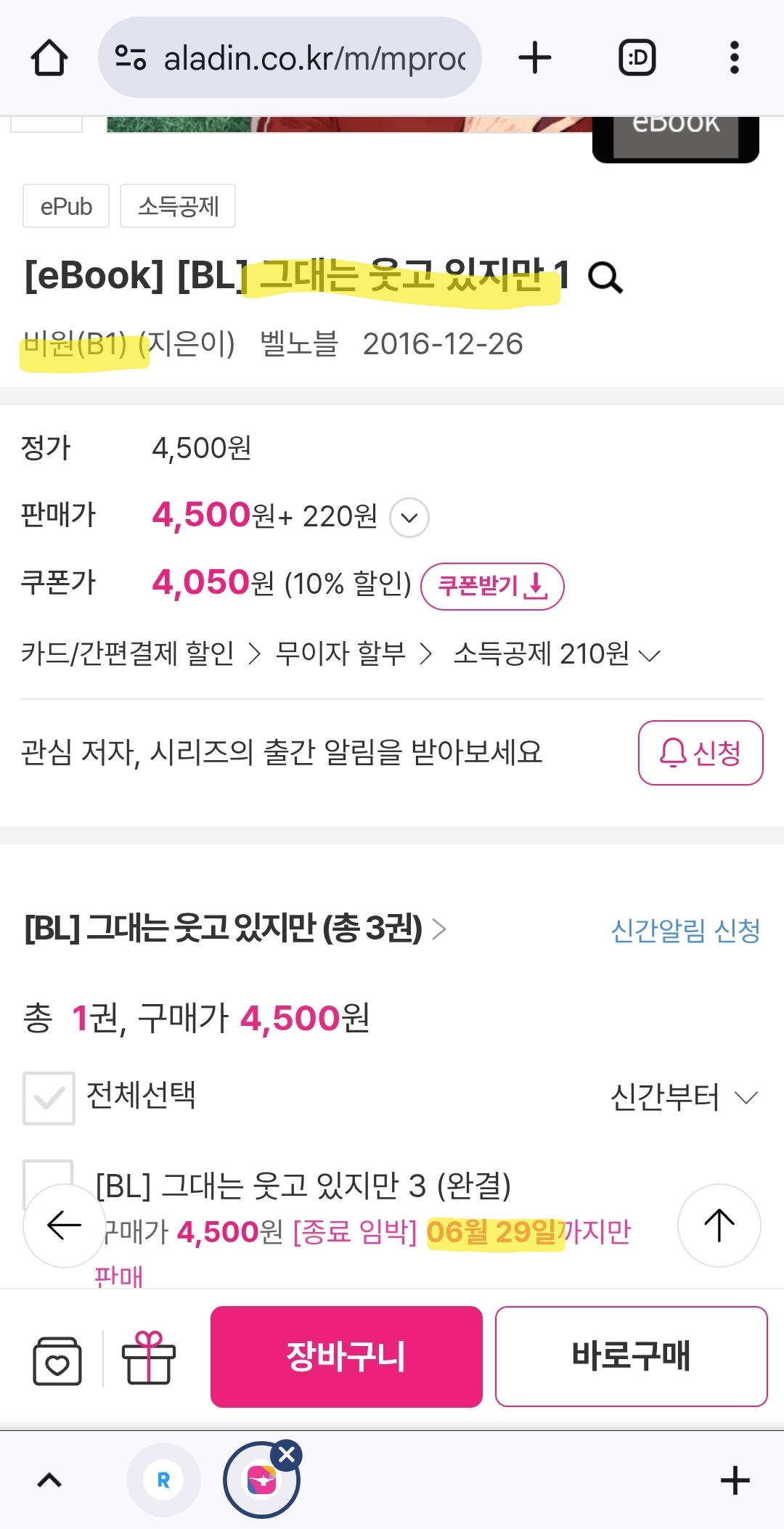Add the book to cart with 장바구니
This screenshot has height=1529, width=784.
(346, 1356)
